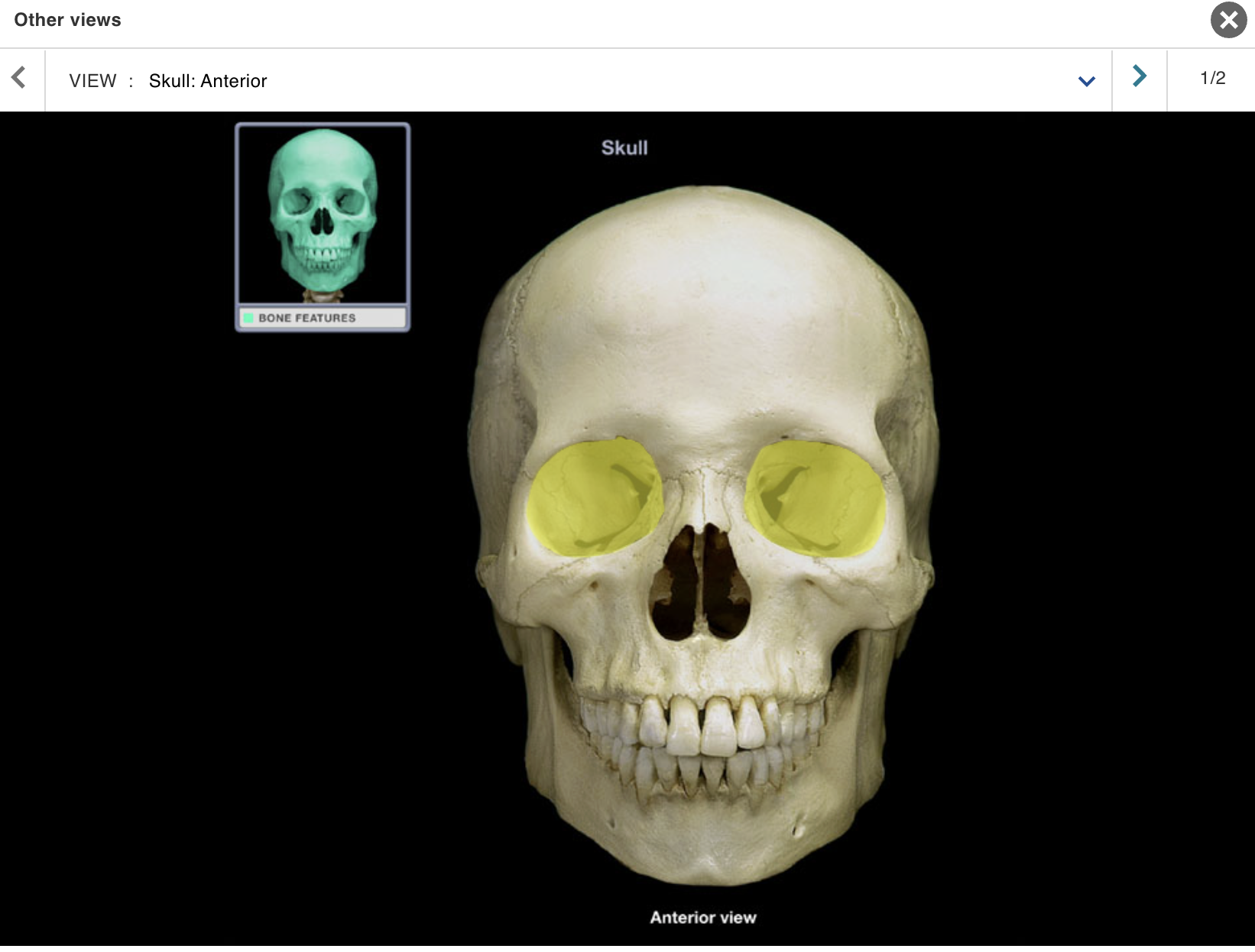The height and width of the screenshot is (952, 1255).
Task: Open the VIEW selector dropdown chevron
Action: (1086, 81)
